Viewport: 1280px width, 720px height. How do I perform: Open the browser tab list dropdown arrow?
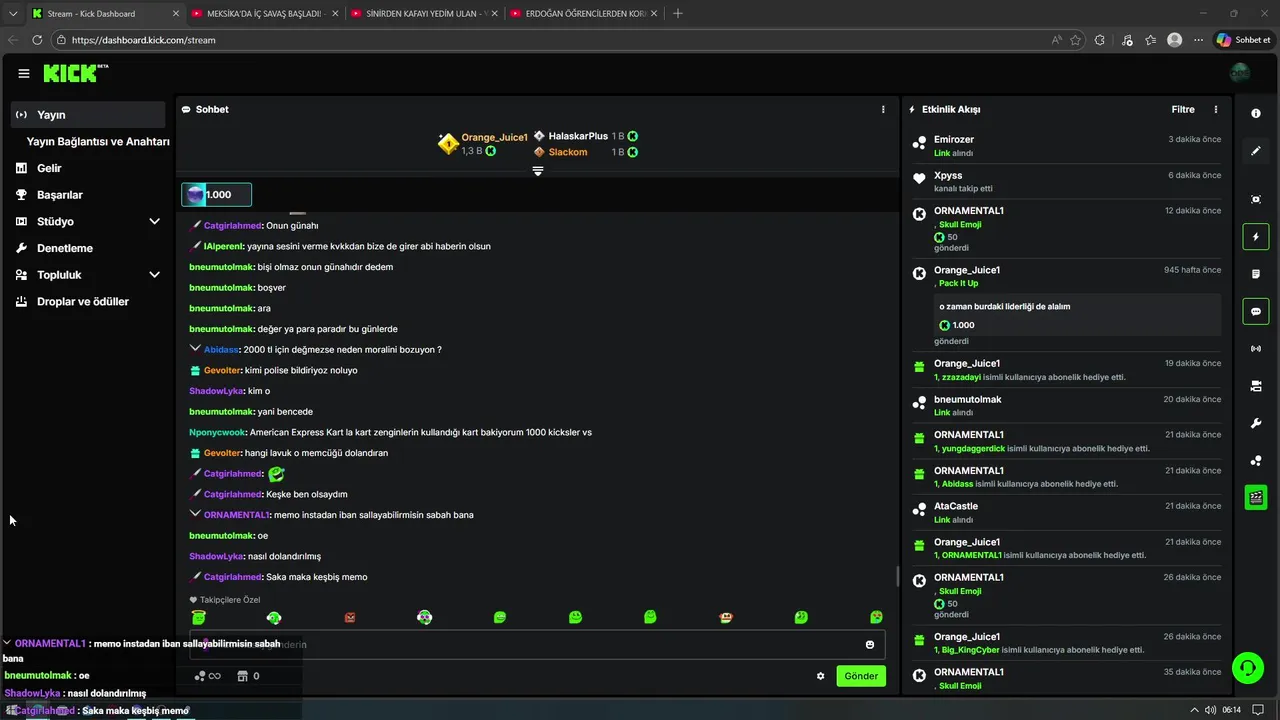point(13,14)
